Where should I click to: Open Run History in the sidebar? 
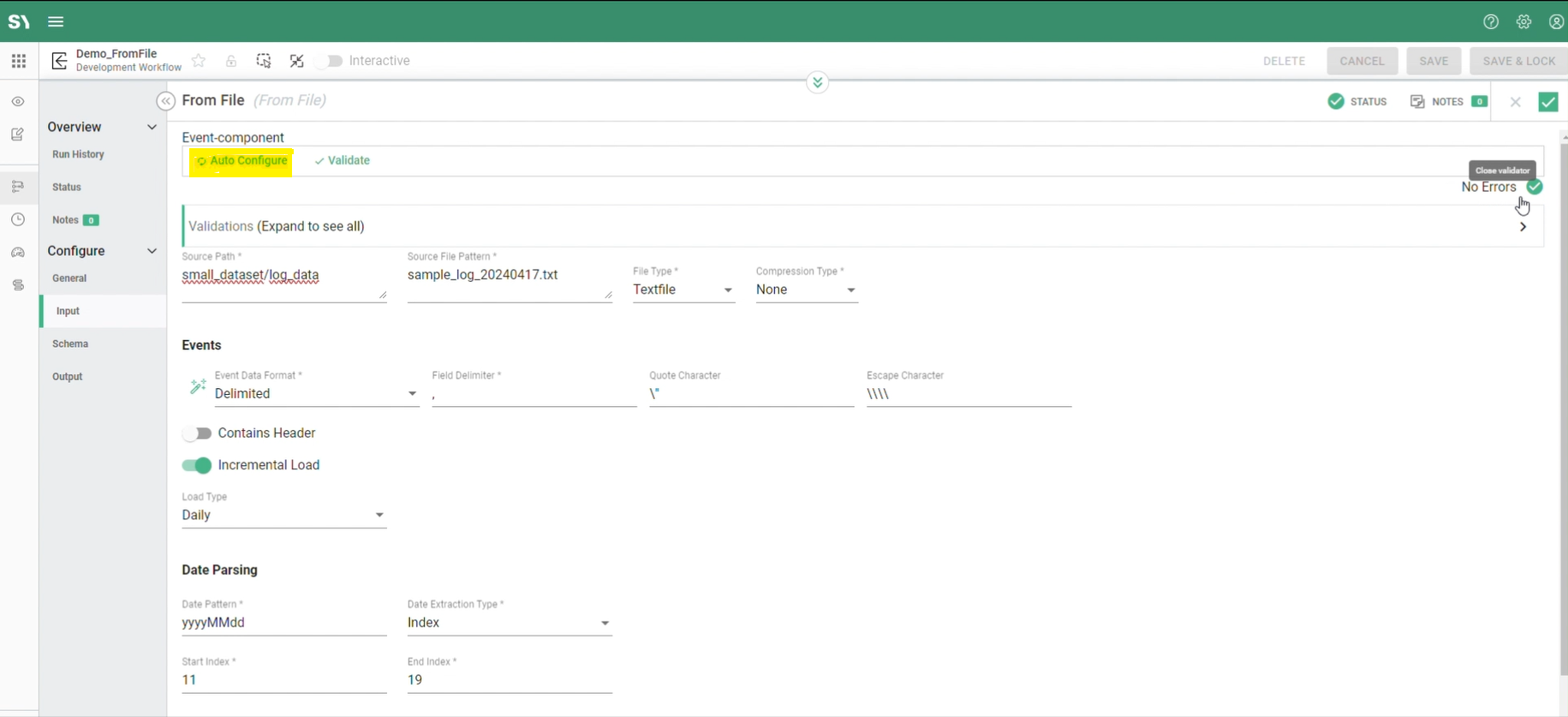pos(78,154)
